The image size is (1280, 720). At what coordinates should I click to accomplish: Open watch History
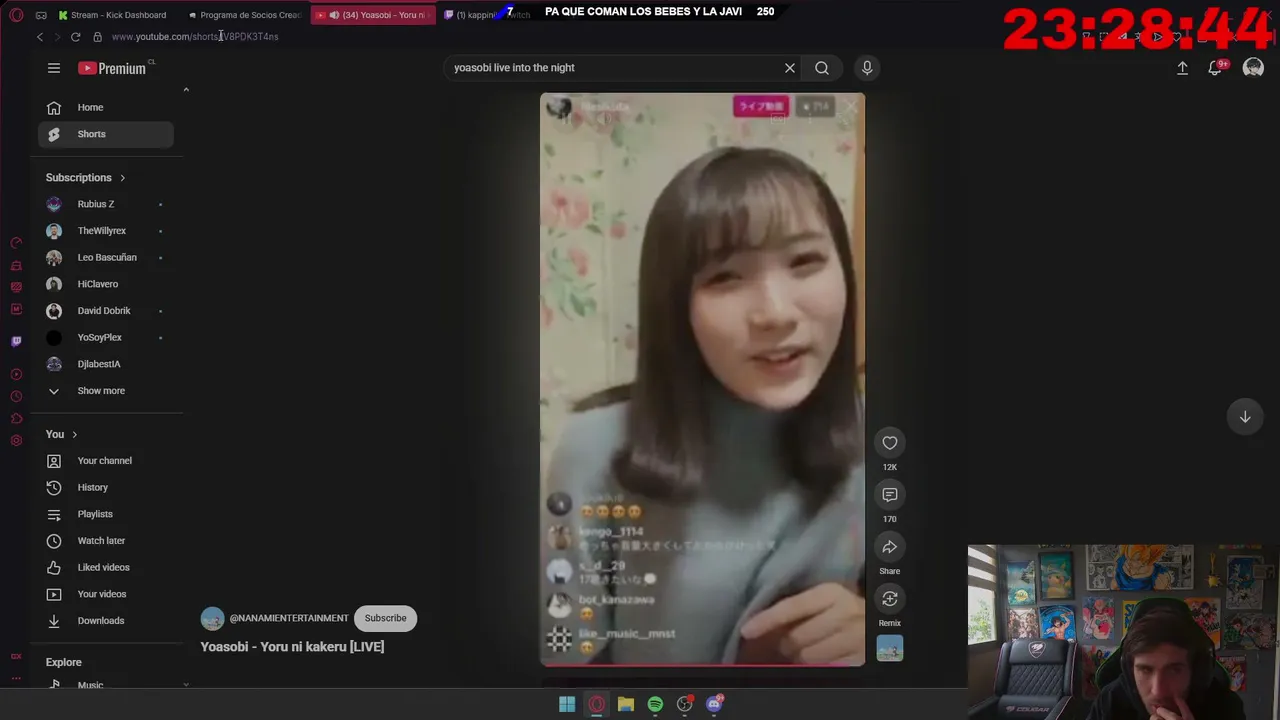tap(106, 487)
